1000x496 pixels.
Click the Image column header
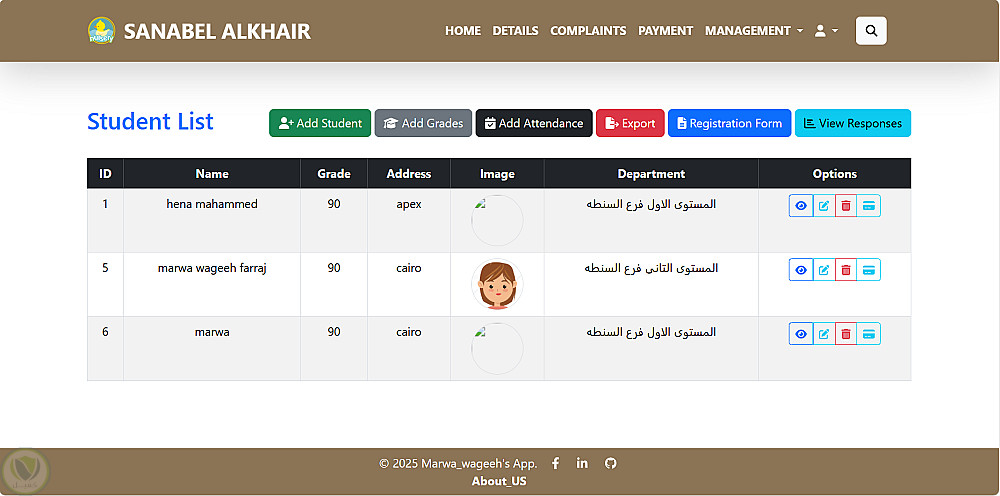coord(497,173)
